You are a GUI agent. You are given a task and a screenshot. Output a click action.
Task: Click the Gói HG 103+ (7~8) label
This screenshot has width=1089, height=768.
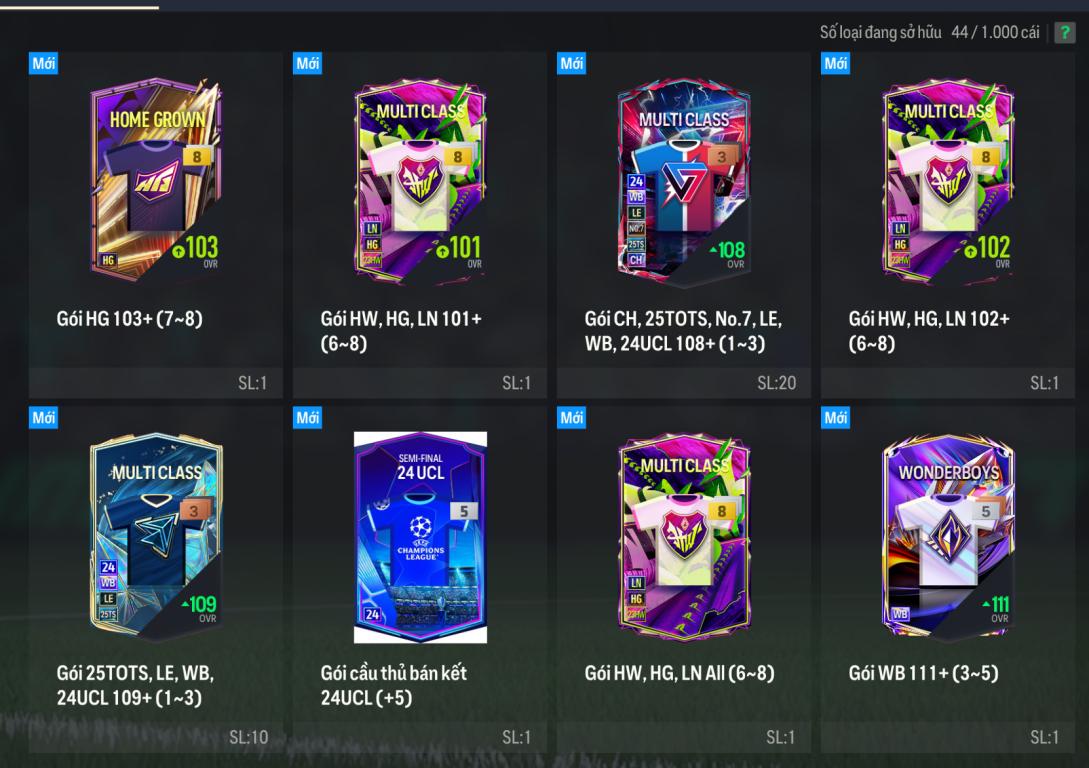(130, 319)
